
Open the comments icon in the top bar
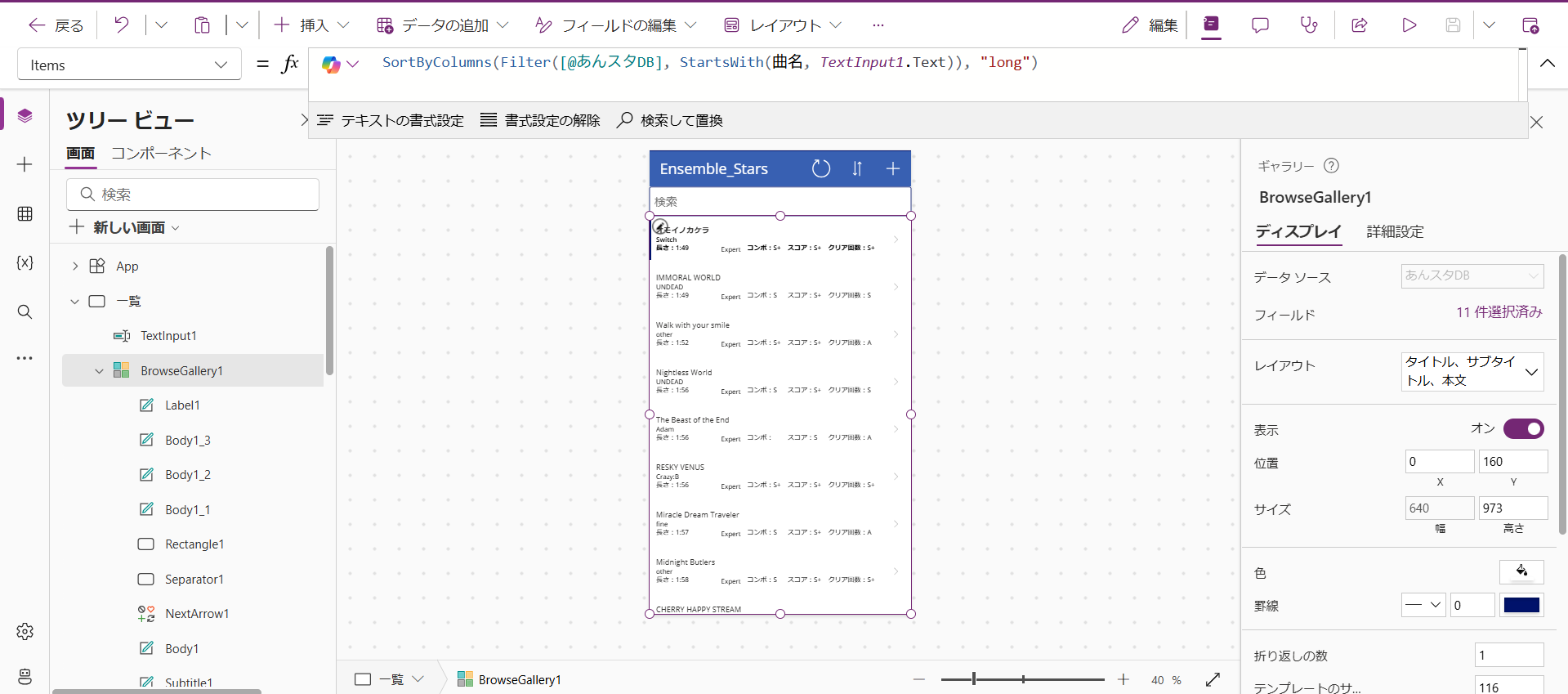point(1260,25)
